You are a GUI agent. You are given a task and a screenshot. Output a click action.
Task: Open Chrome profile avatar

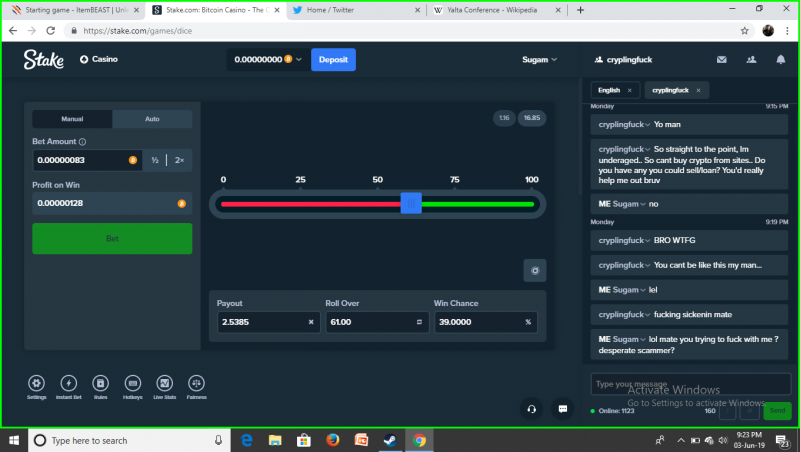pos(768,31)
